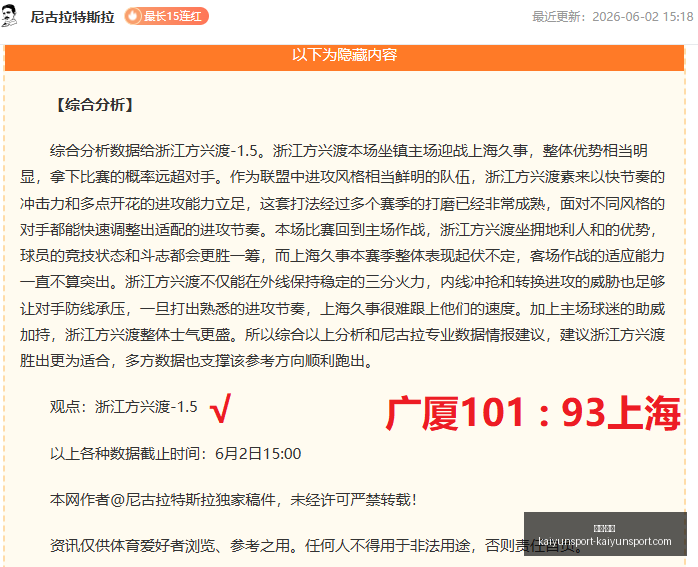Select the 观点：浙江方兴渡-1.5 line

[x=123, y=406]
